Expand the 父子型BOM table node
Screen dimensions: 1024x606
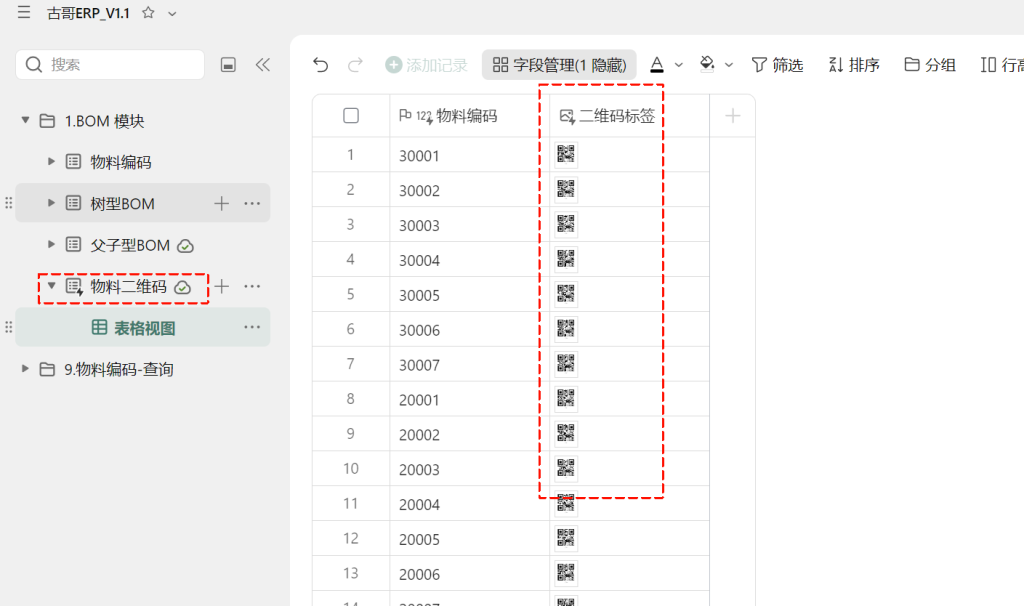[x=51, y=244]
